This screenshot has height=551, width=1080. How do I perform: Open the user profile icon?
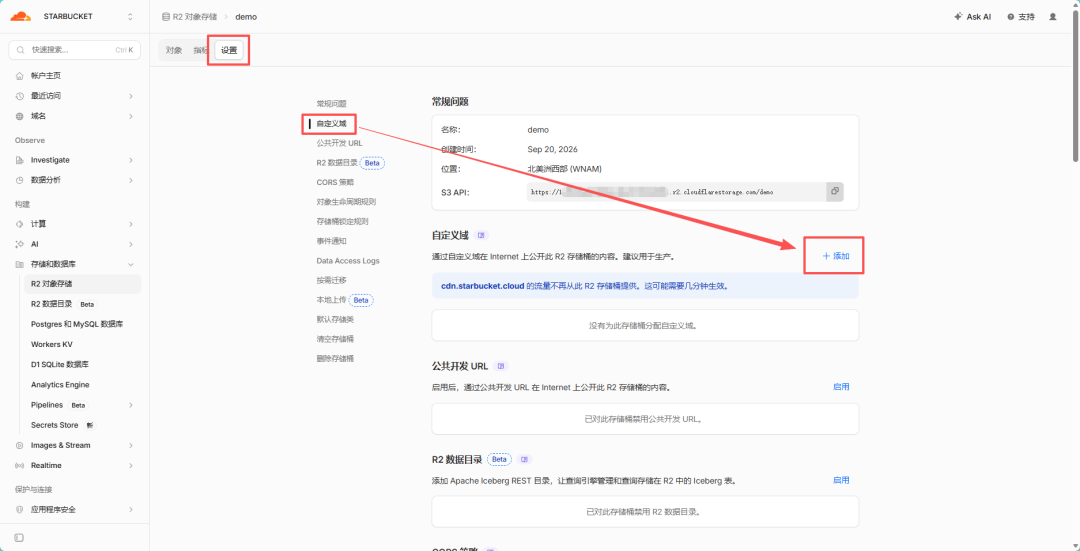[x=1052, y=17]
